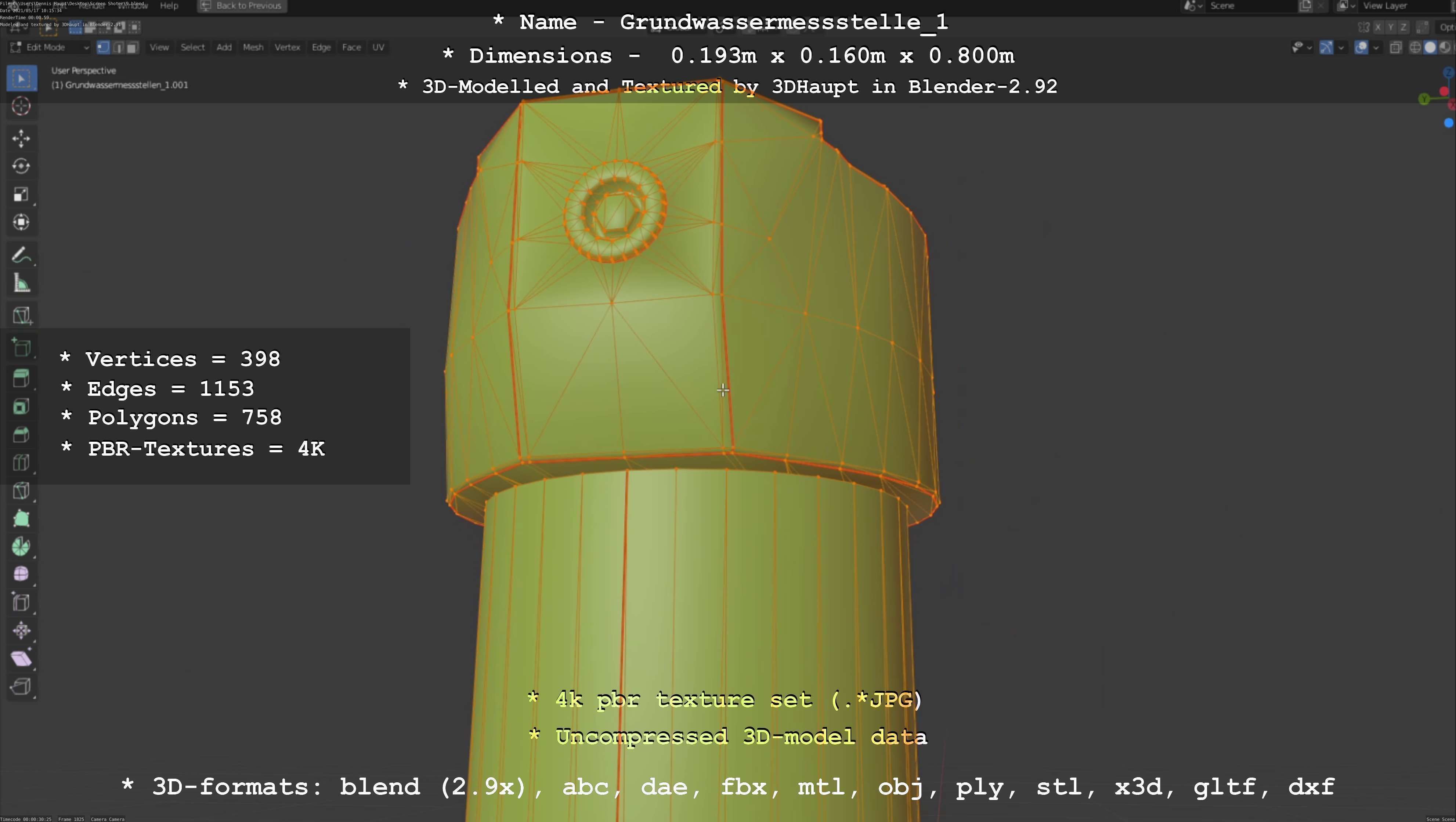Expand the overlays options dropdown

click(x=1376, y=47)
